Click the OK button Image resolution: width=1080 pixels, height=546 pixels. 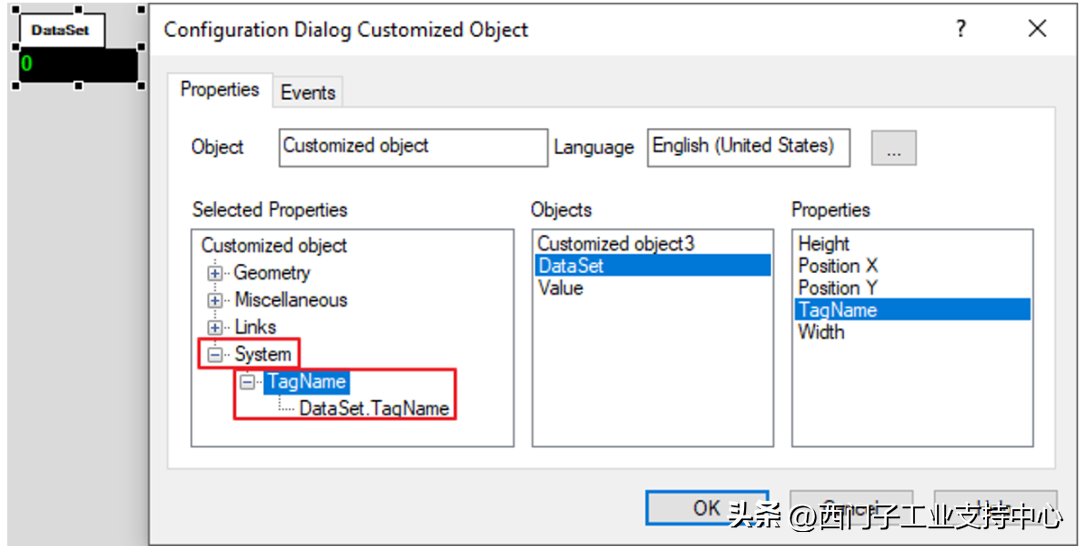click(707, 508)
